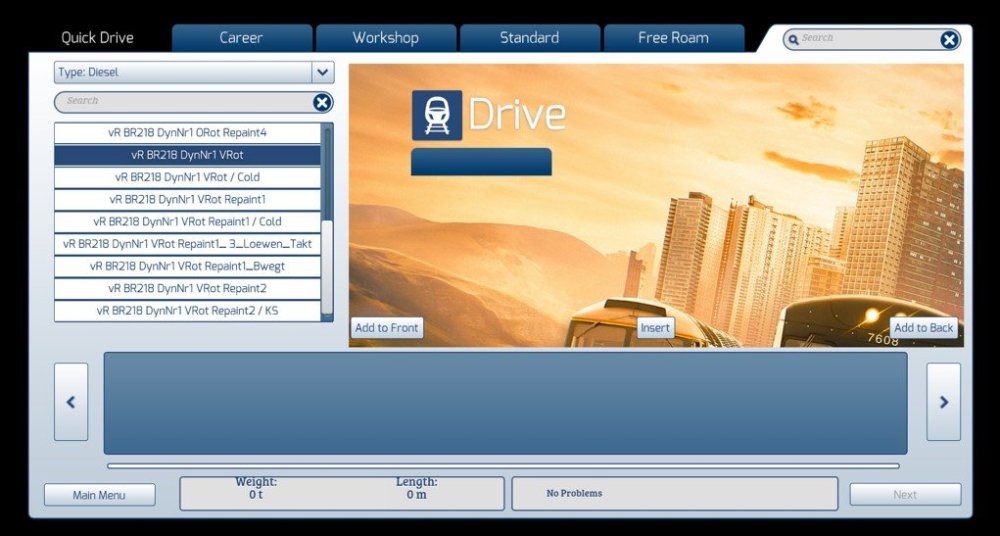1000x536 pixels.
Task: Click the horizontal consist scrollbar
Action: 503,465
